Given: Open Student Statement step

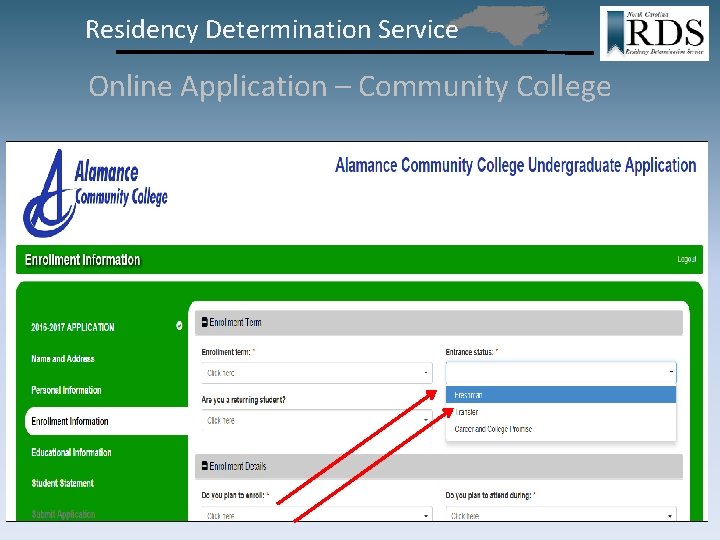Looking at the screenshot, I should [x=62, y=483].
